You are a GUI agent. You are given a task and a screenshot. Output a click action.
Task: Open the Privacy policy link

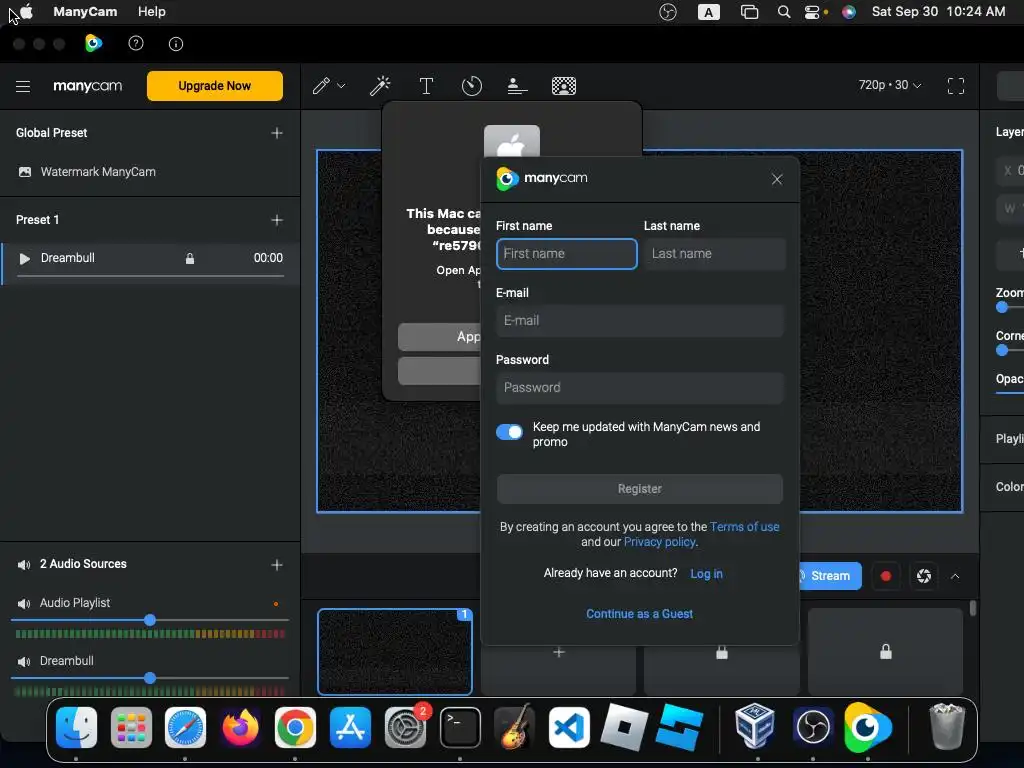click(x=660, y=542)
